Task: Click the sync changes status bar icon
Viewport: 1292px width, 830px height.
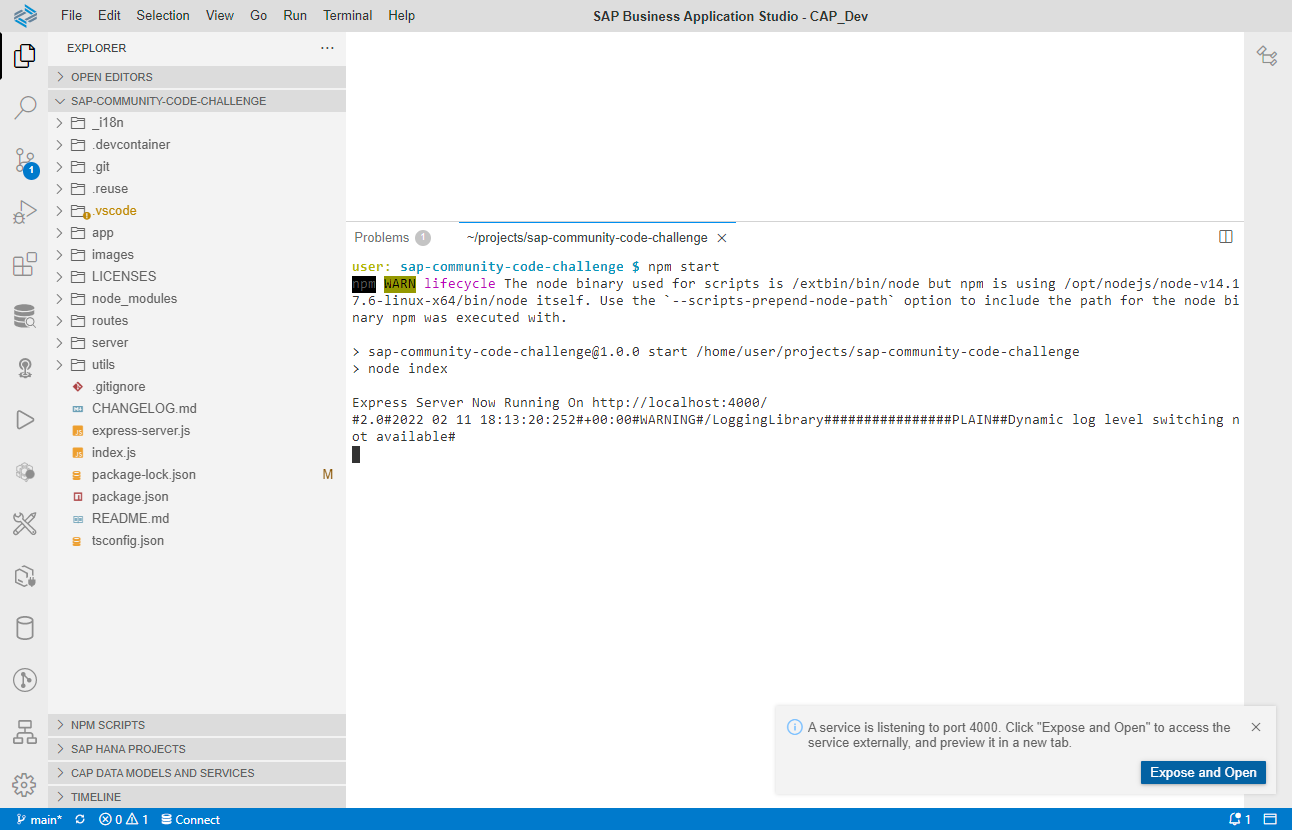Action: tap(80, 819)
